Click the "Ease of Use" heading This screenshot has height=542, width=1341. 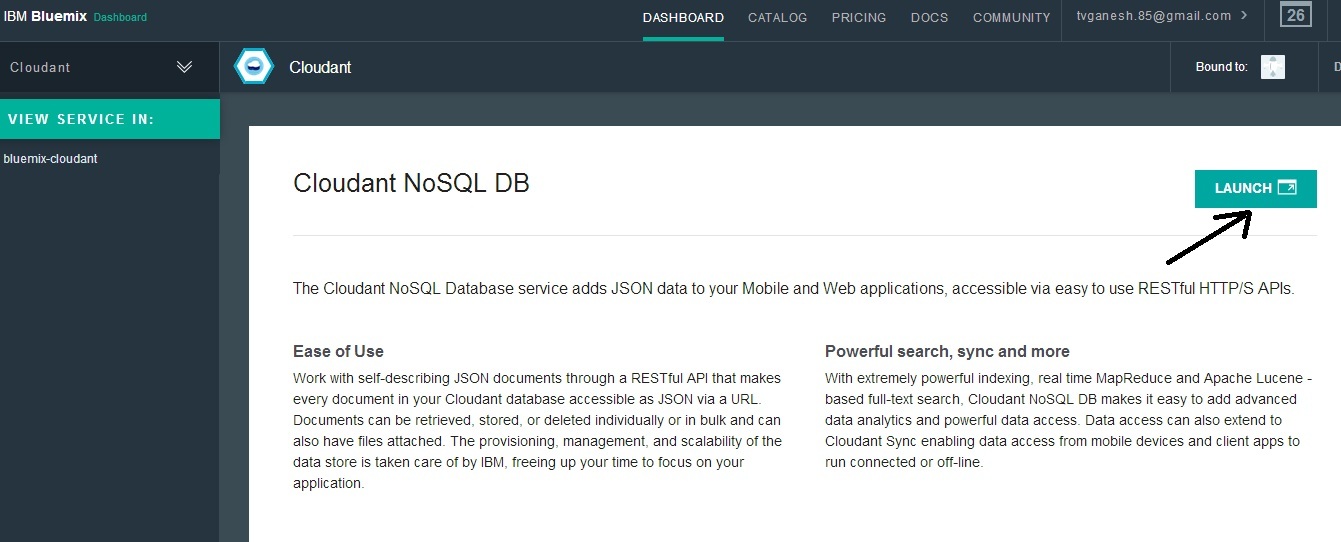pyautogui.click(x=338, y=352)
